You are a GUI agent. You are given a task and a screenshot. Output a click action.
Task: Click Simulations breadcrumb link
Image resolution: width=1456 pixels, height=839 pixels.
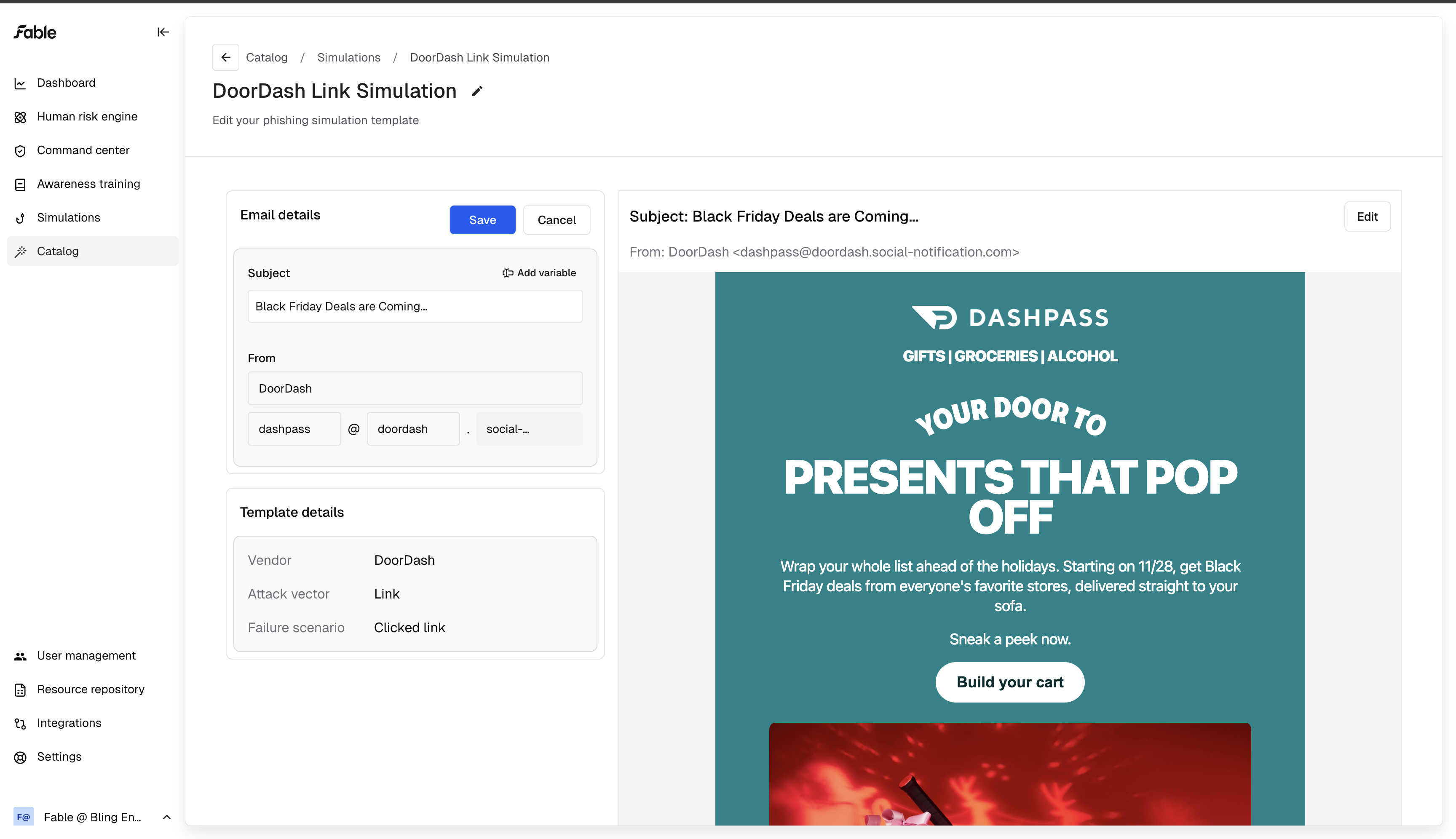coord(349,58)
